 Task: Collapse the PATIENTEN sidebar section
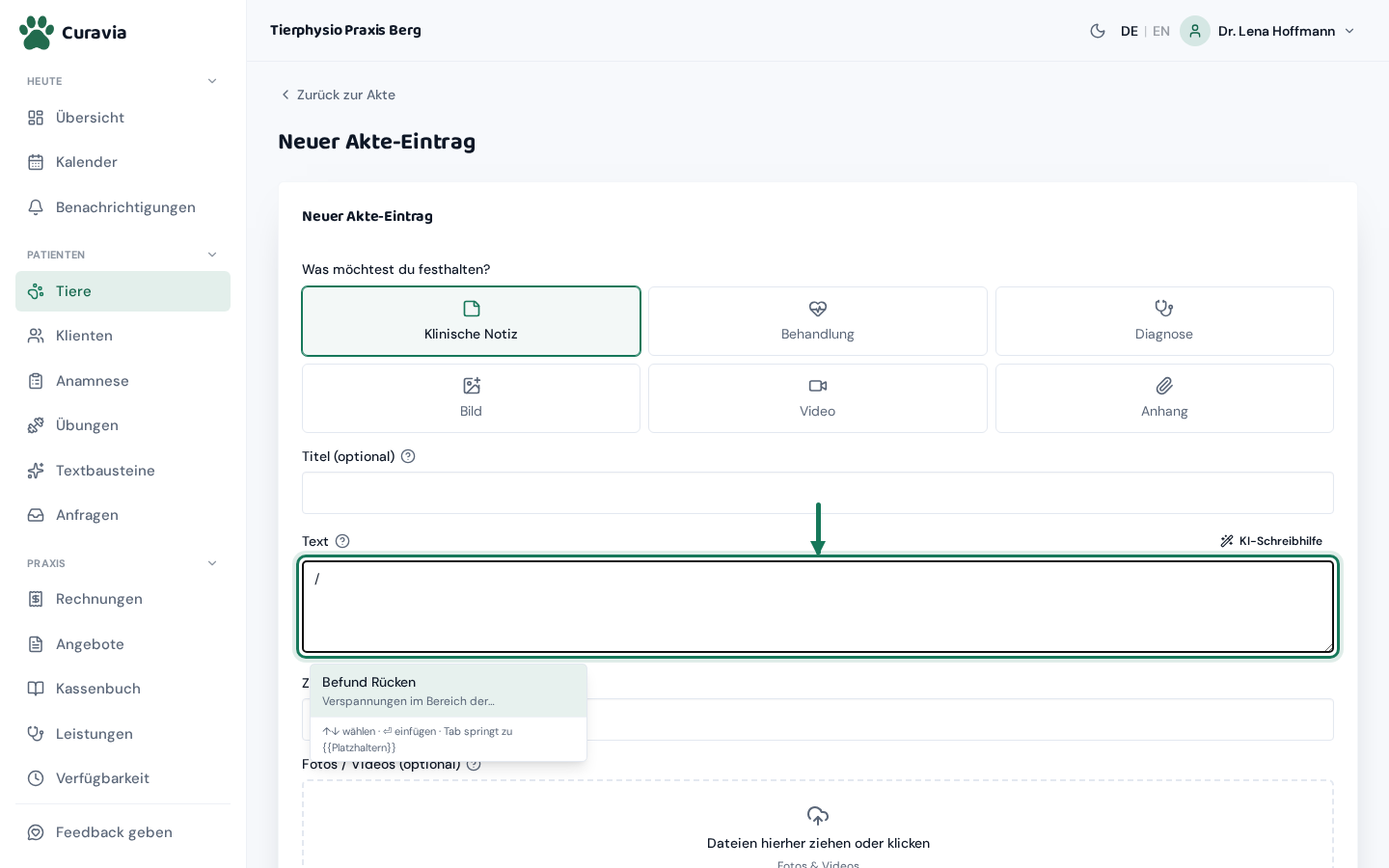(212, 255)
